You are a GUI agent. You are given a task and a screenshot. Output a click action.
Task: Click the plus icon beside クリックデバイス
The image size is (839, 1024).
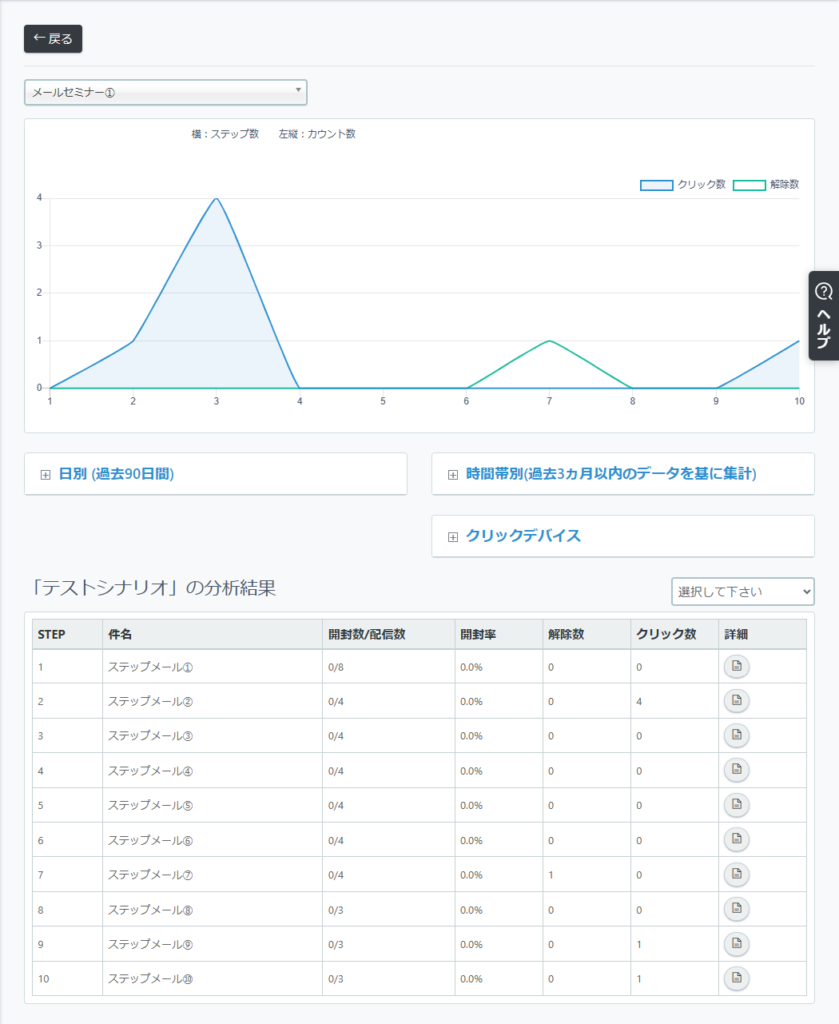[x=452, y=537]
